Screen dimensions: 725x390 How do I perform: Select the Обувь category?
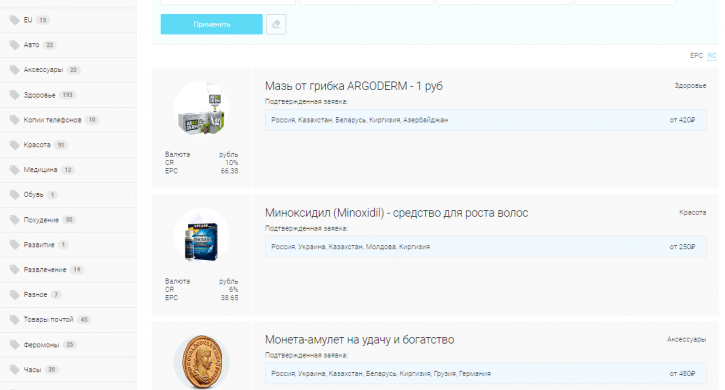click(33, 195)
